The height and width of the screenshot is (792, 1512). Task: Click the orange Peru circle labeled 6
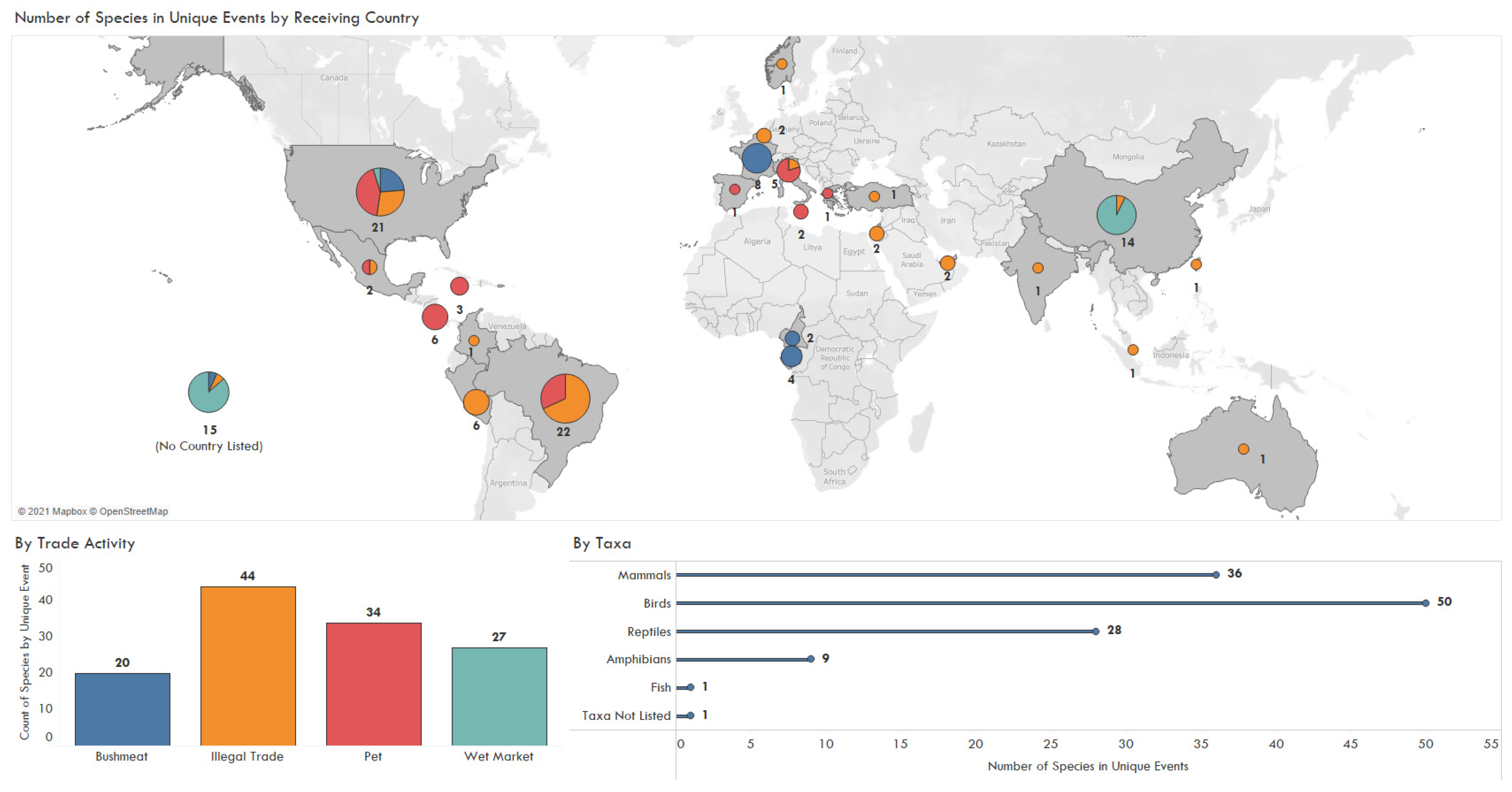point(475,402)
